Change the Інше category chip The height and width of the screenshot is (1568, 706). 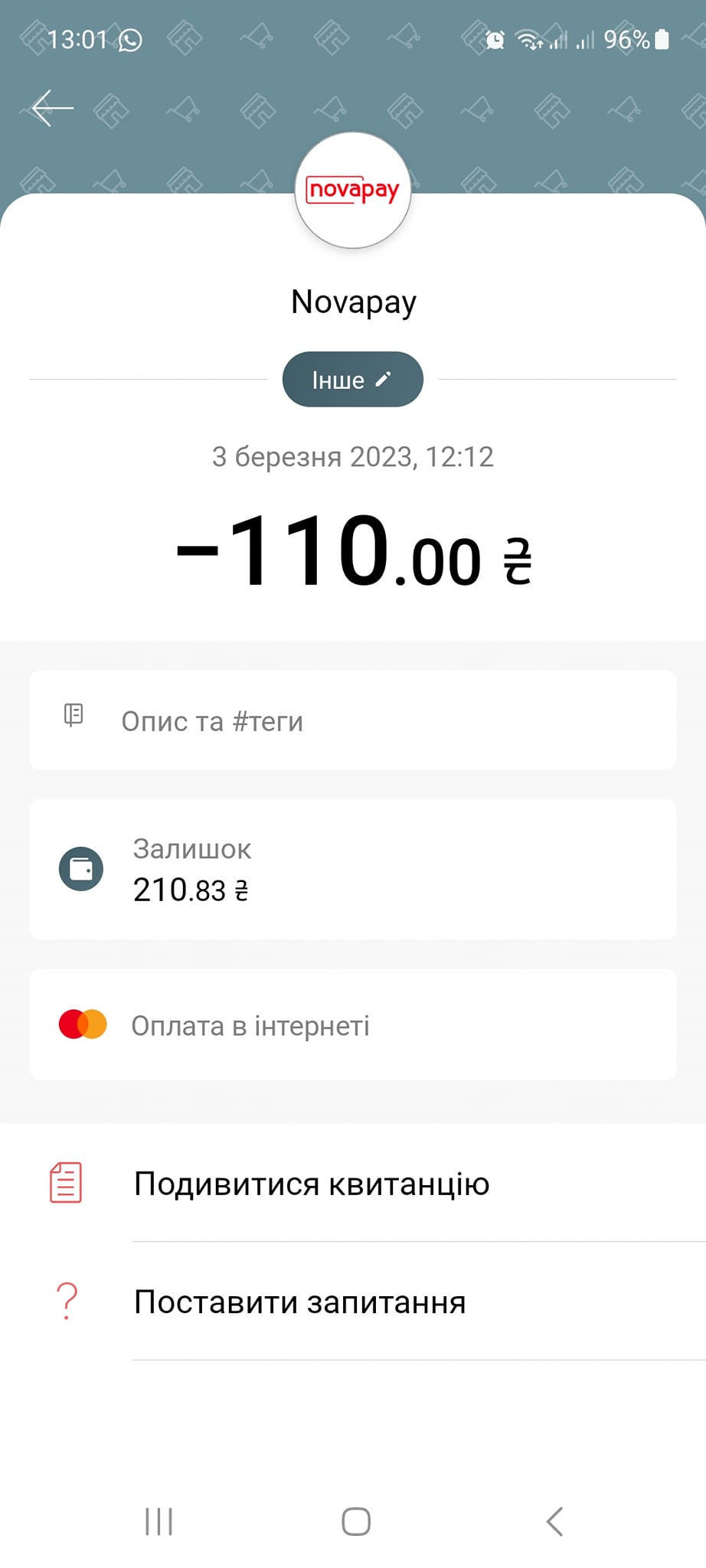353,379
